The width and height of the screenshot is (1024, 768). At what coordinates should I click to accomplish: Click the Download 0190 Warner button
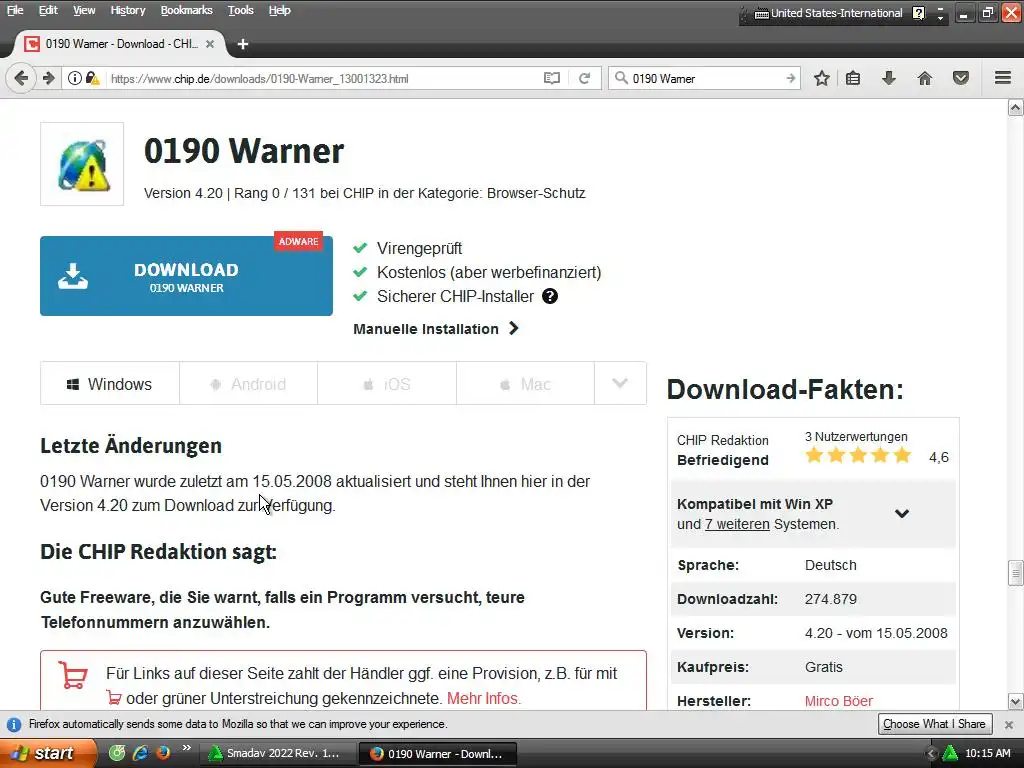pyautogui.click(x=186, y=276)
